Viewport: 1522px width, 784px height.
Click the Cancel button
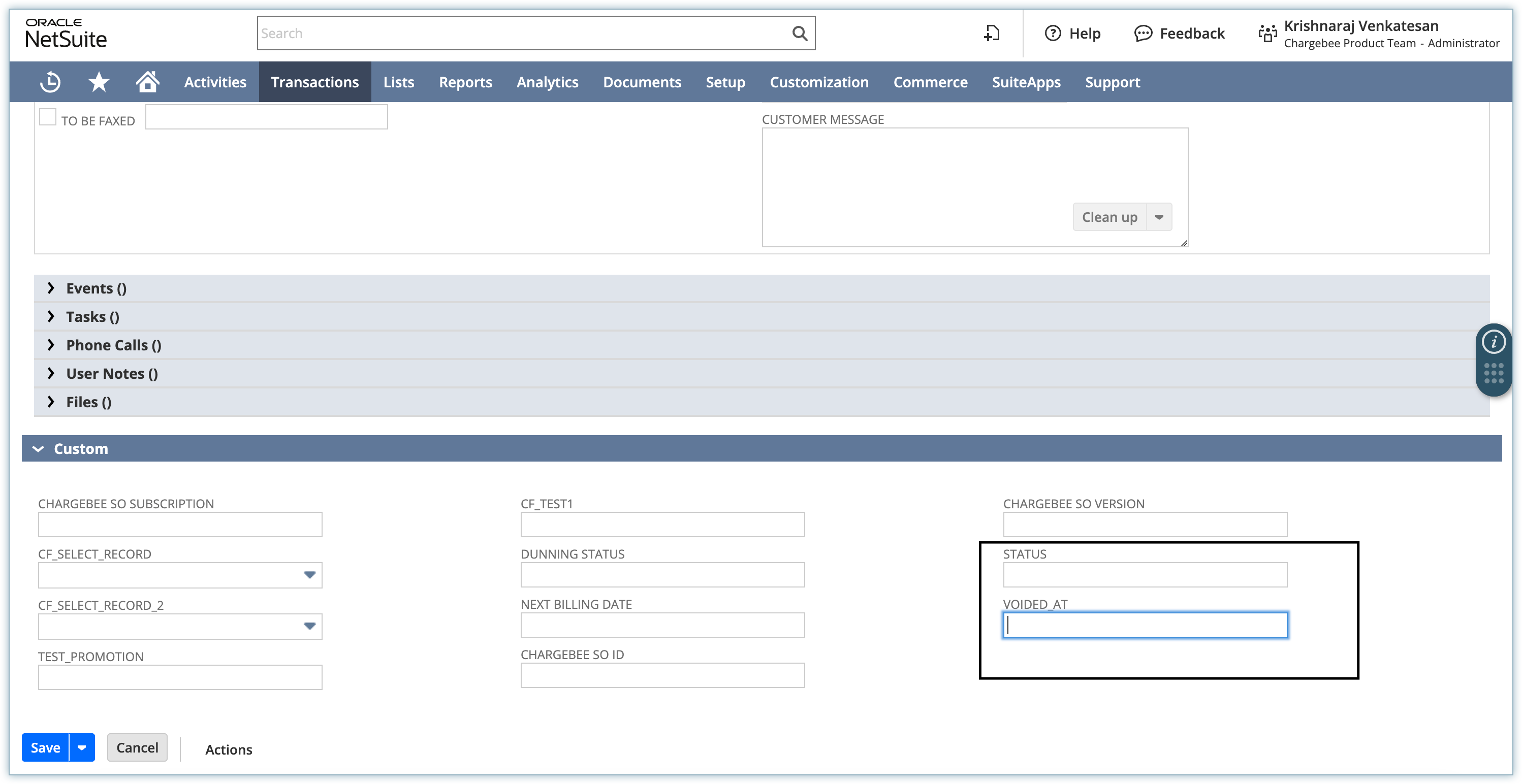pos(137,748)
